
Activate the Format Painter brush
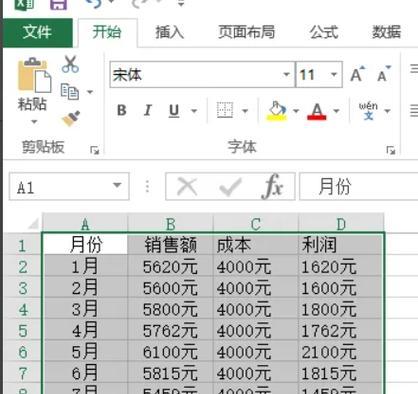[x=71, y=118]
